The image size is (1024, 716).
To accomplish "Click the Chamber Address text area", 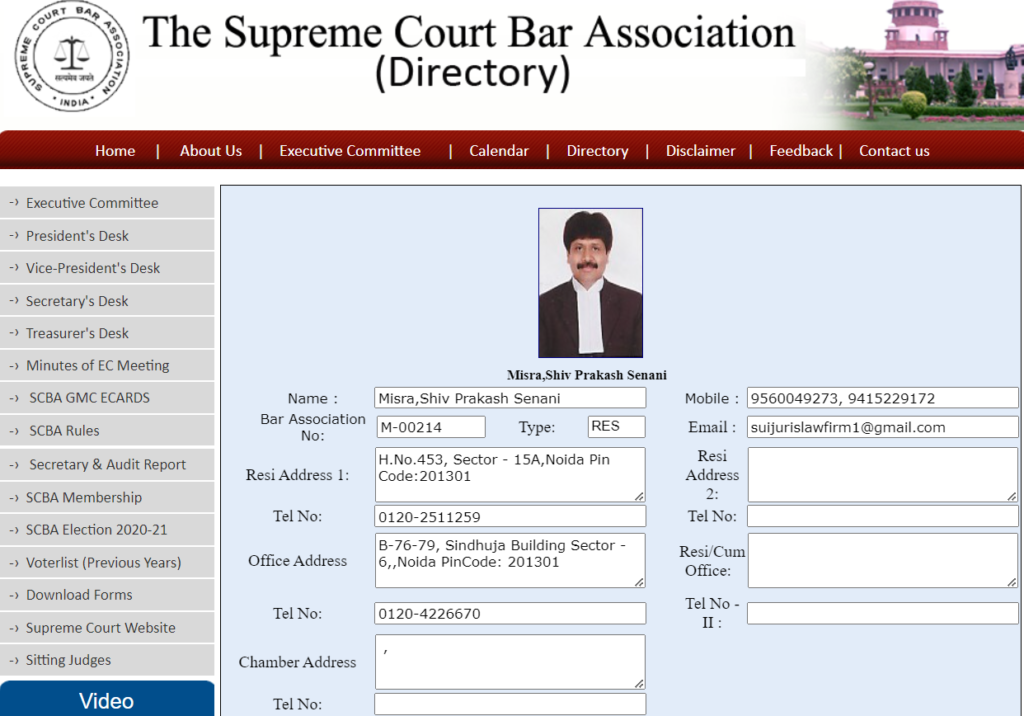I will click(x=510, y=662).
